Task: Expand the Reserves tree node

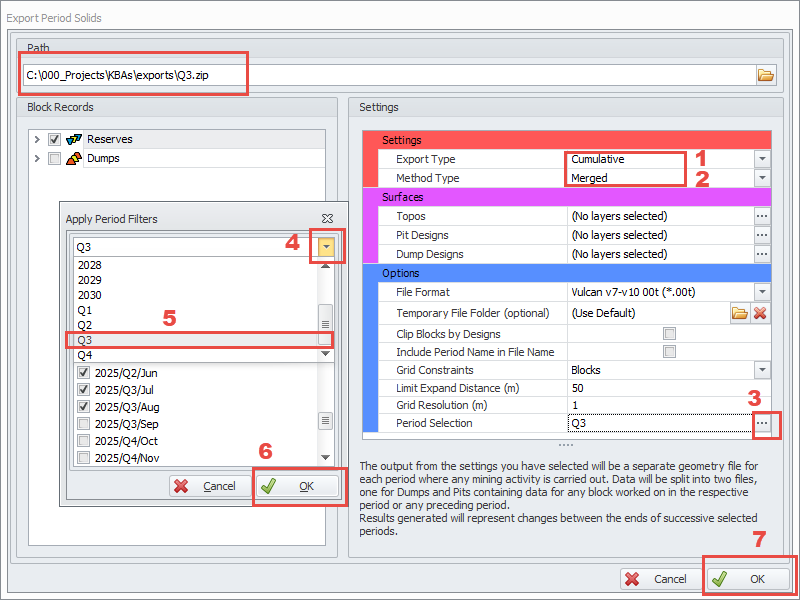Action: point(37,139)
